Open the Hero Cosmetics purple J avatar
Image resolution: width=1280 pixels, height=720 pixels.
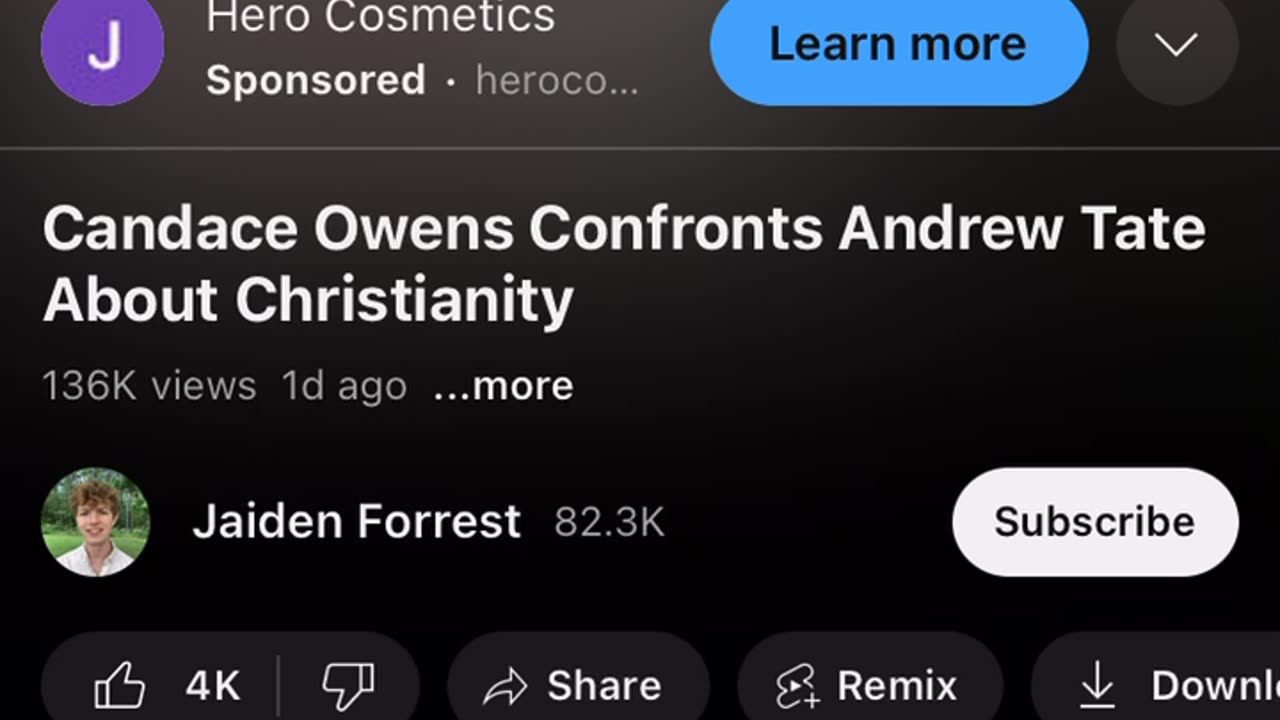[102, 44]
